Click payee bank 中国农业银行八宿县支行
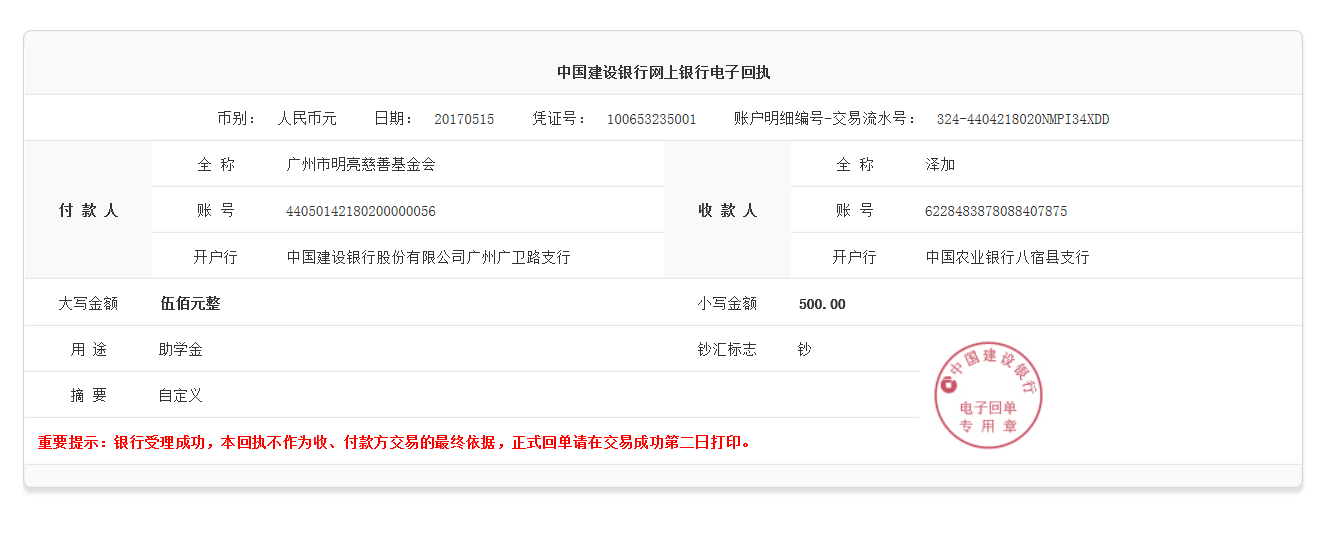 point(1007,257)
